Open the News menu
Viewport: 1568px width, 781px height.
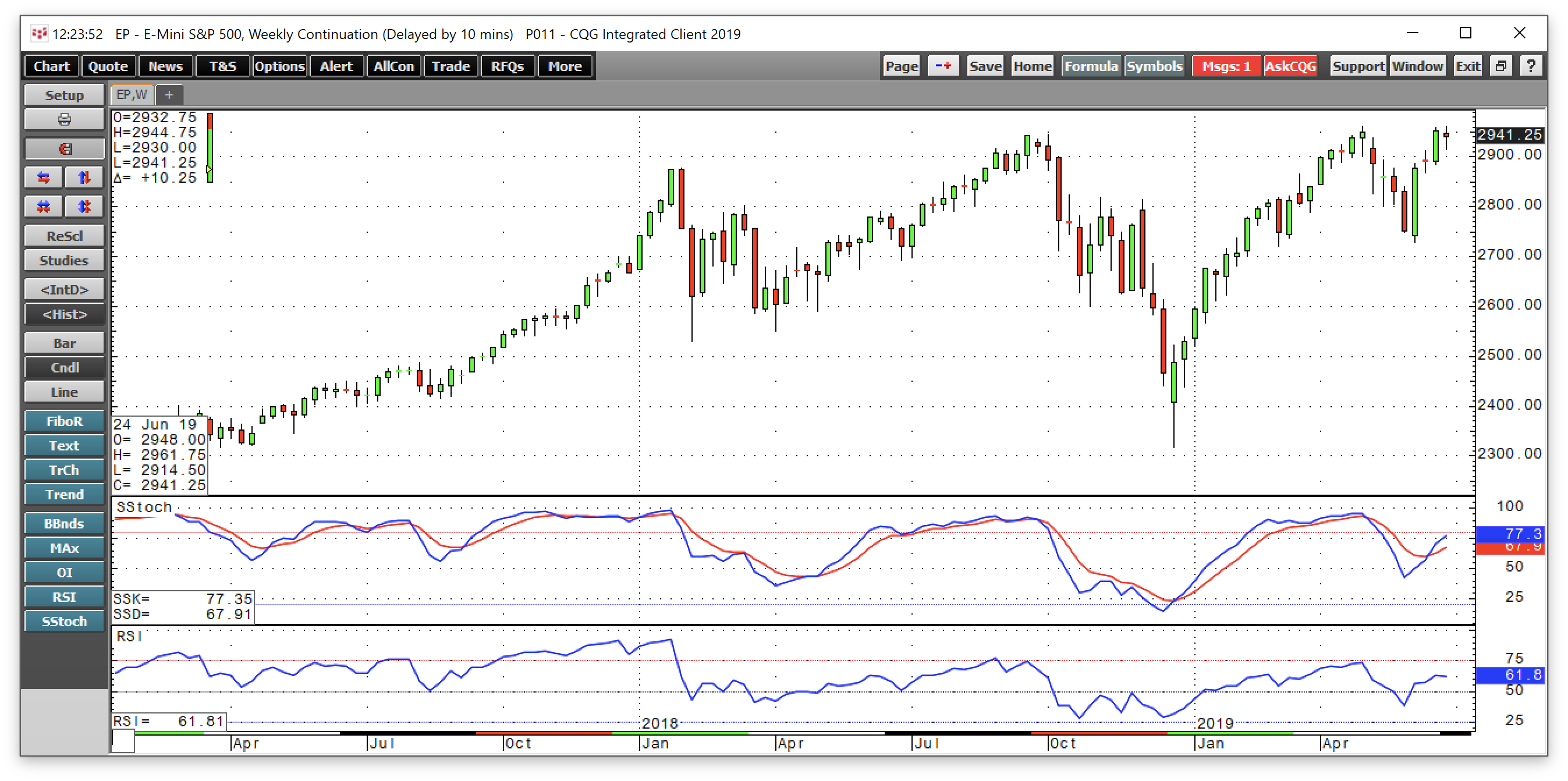(x=165, y=66)
